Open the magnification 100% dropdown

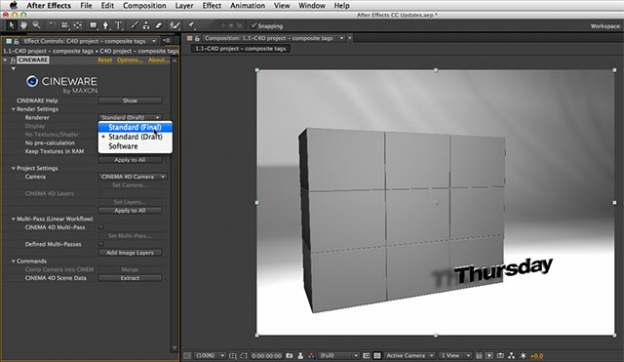pos(209,356)
